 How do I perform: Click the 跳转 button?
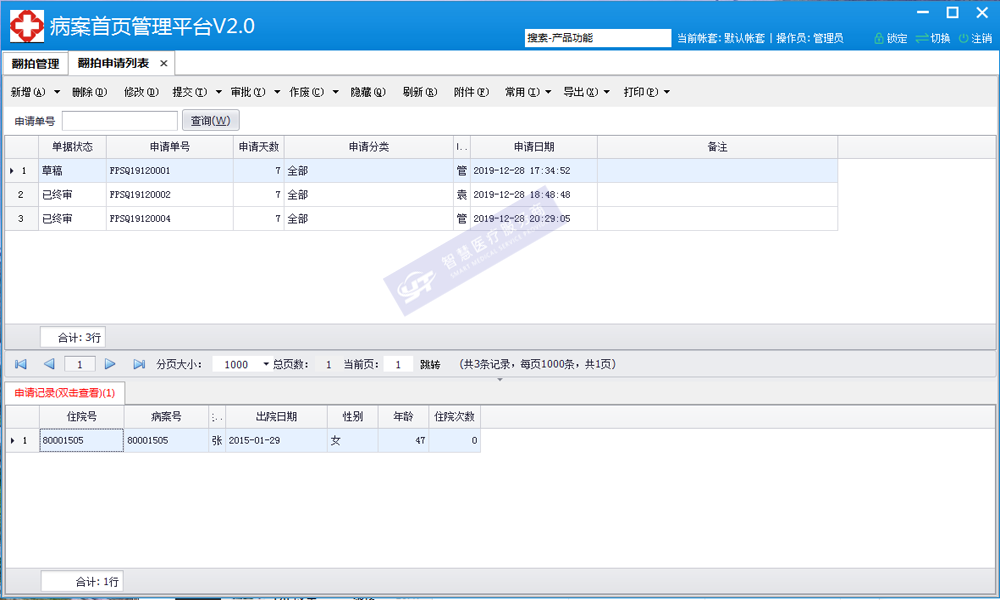point(430,364)
